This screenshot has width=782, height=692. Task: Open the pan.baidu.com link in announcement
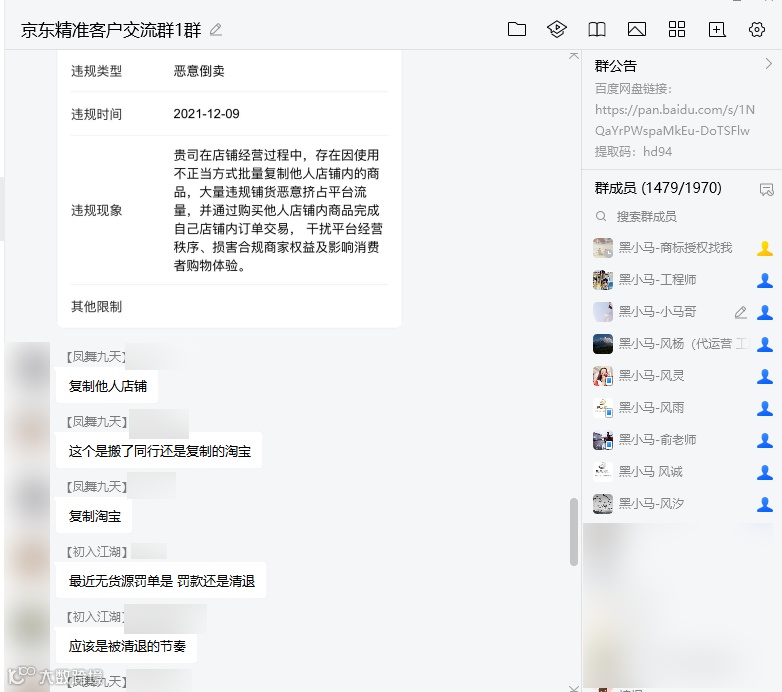click(674, 120)
